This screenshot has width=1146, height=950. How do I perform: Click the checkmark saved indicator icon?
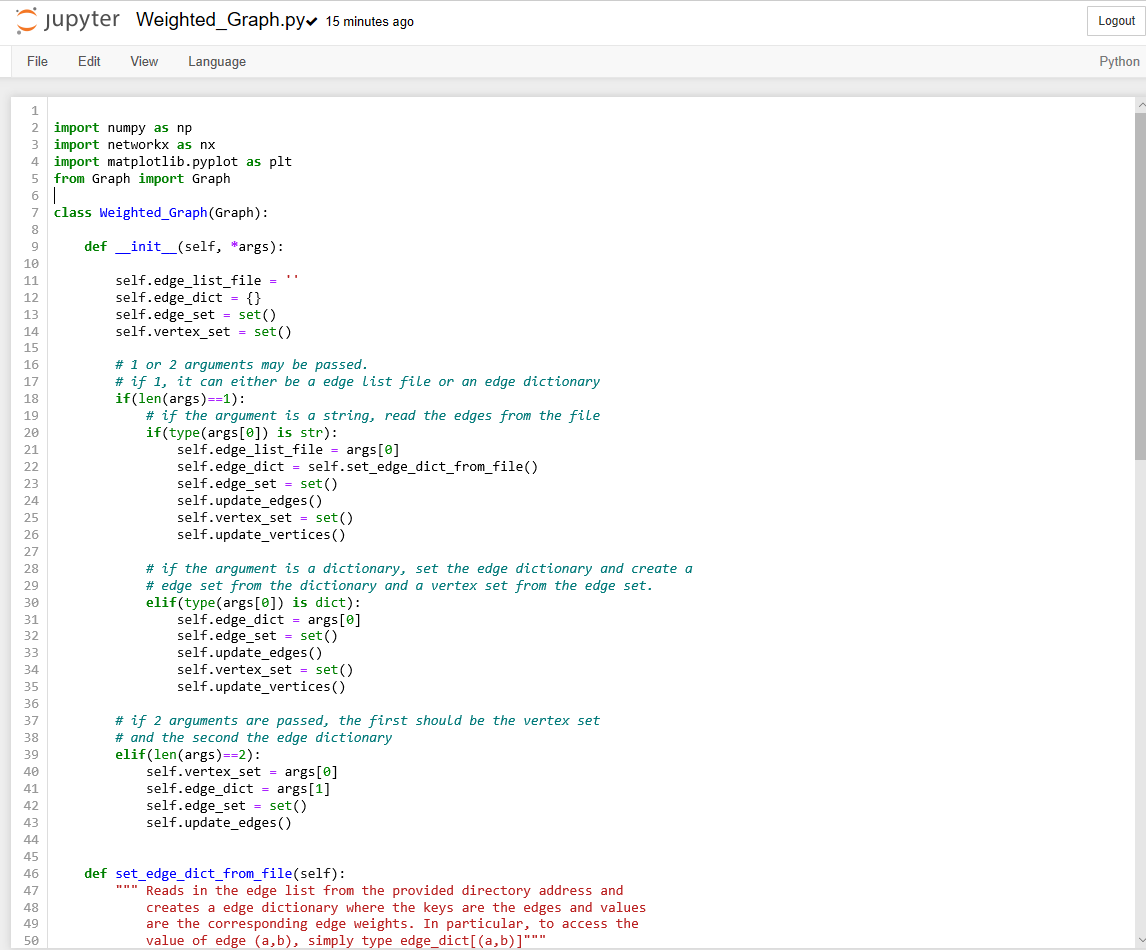311,22
